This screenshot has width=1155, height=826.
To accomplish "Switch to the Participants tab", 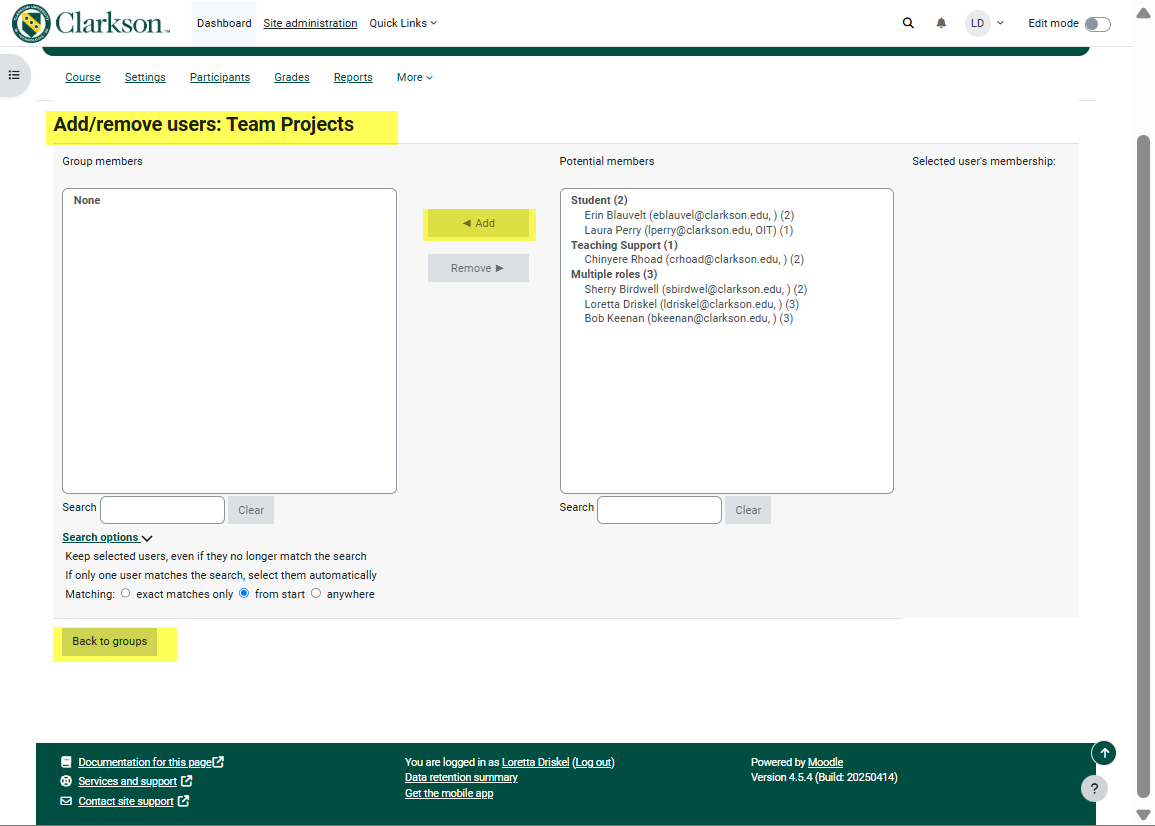I will coord(220,77).
